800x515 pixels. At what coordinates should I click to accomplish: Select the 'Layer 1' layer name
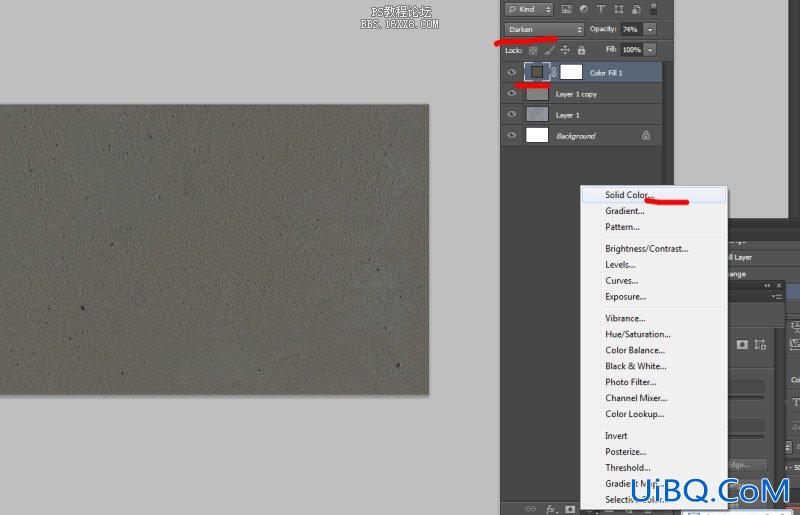(x=567, y=115)
